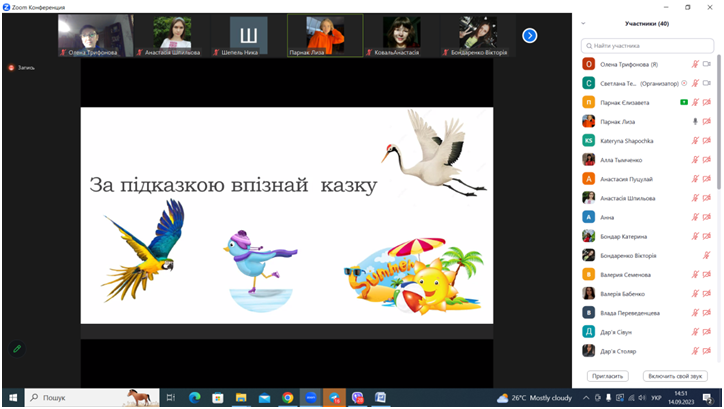Click the Пригласить button

(606, 376)
